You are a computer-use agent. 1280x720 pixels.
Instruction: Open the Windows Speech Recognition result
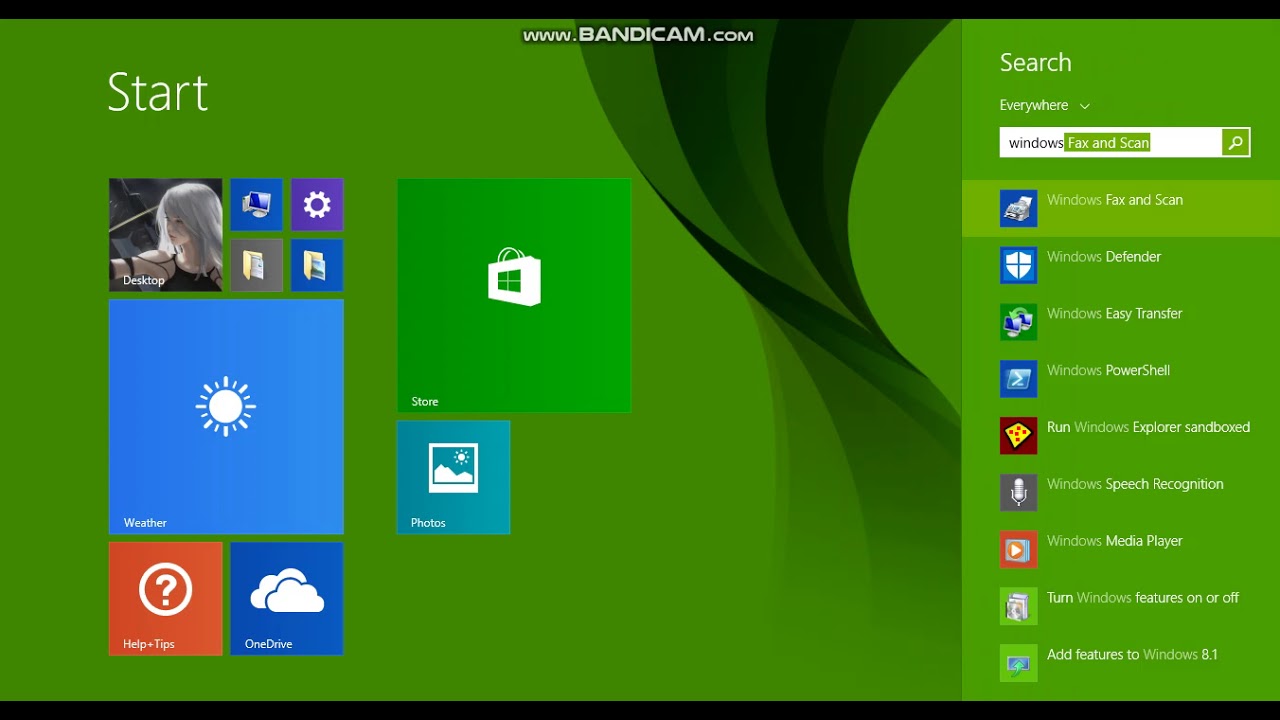click(1121, 493)
